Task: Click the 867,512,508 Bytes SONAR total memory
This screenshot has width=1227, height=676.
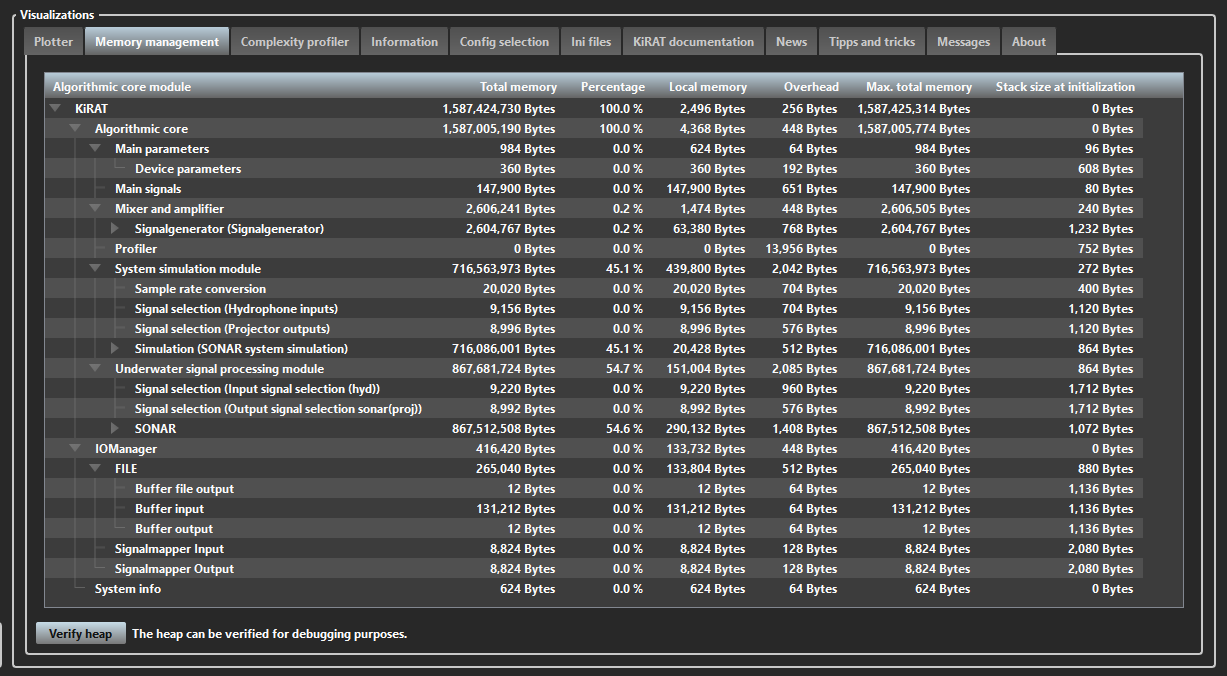Action: 504,428
